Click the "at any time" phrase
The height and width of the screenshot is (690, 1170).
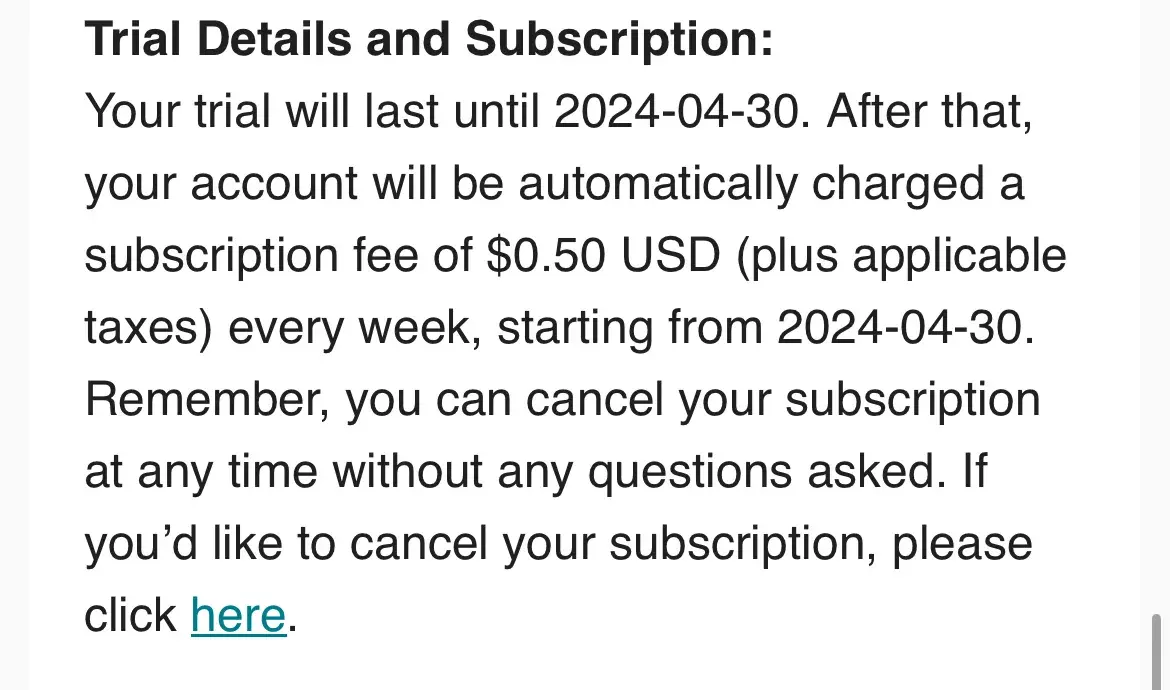coord(199,471)
